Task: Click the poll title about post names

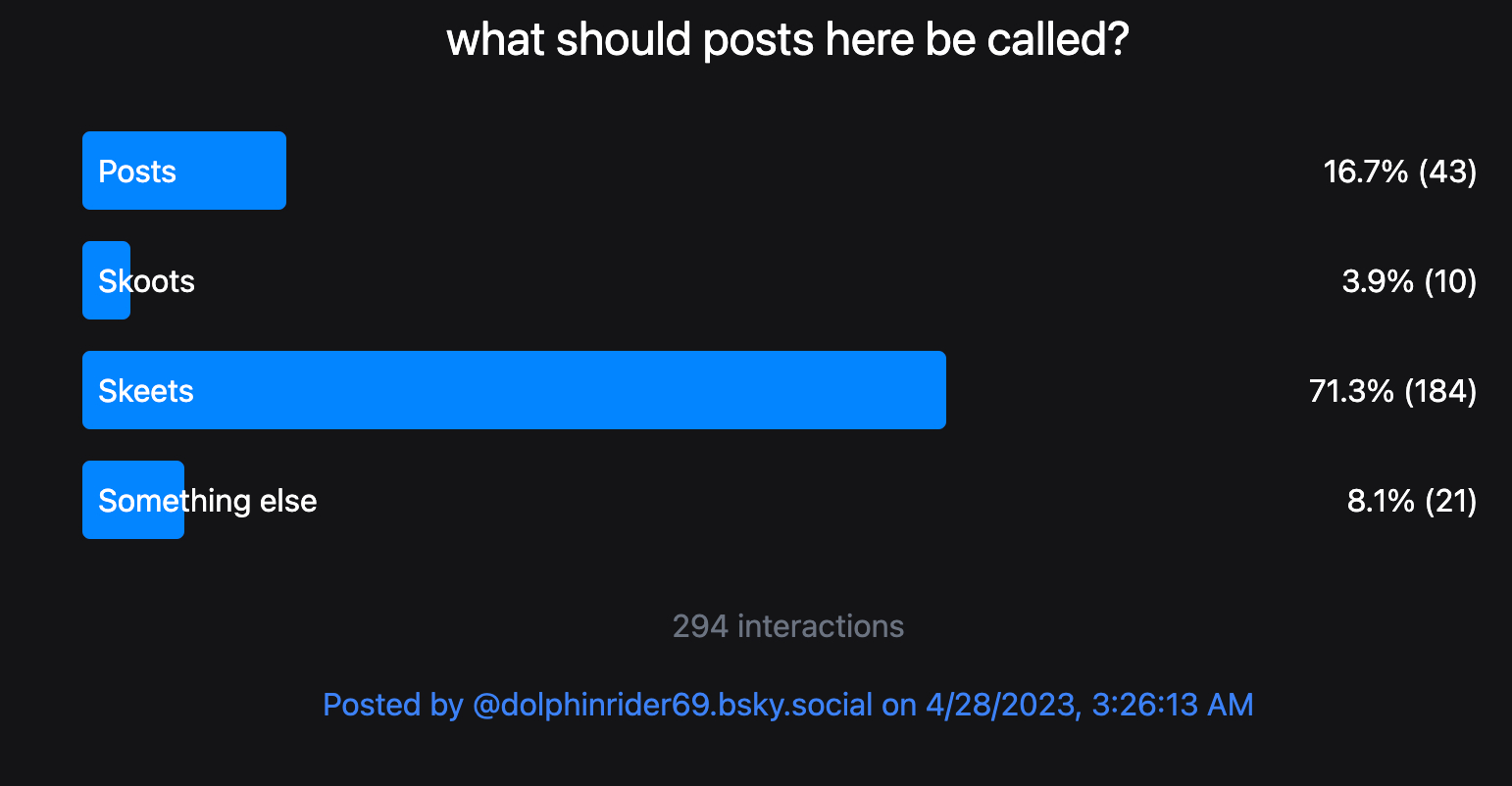Action: point(787,40)
